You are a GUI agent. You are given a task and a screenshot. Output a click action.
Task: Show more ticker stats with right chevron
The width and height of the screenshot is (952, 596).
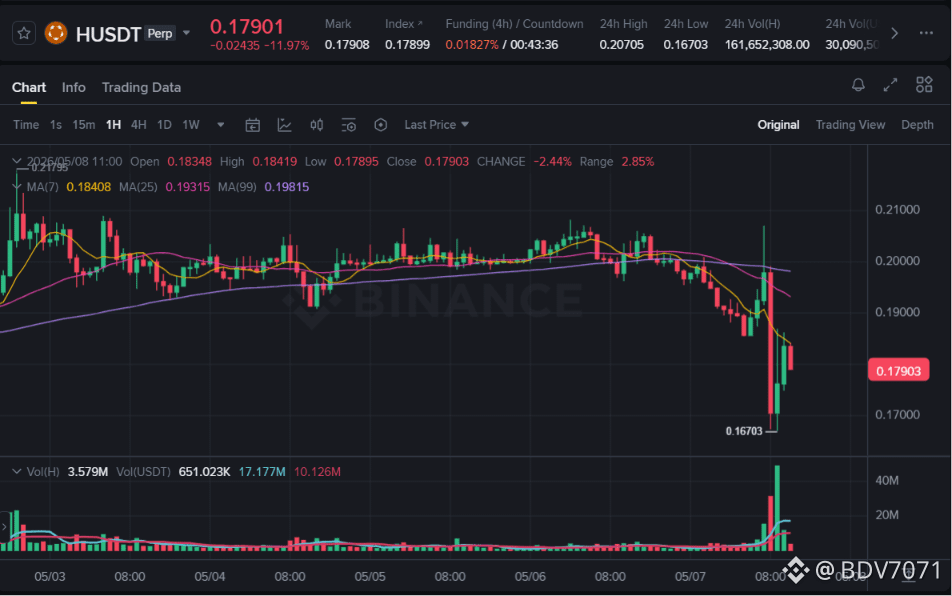tap(894, 33)
